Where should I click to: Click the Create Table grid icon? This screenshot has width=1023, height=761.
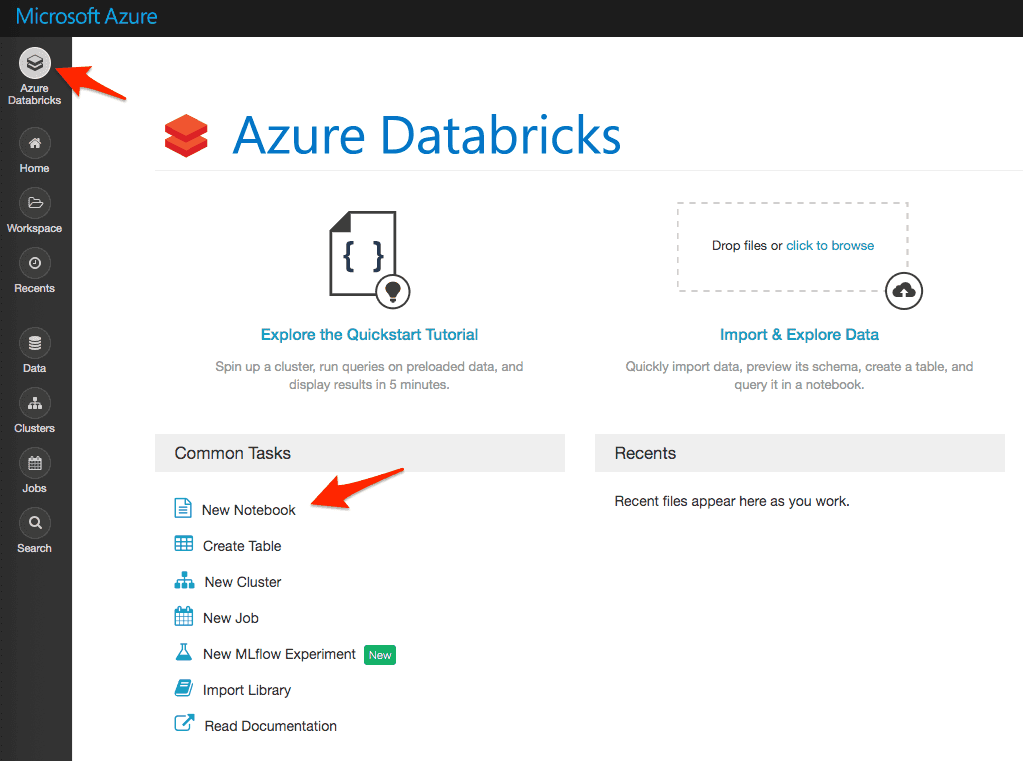point(183,545)
